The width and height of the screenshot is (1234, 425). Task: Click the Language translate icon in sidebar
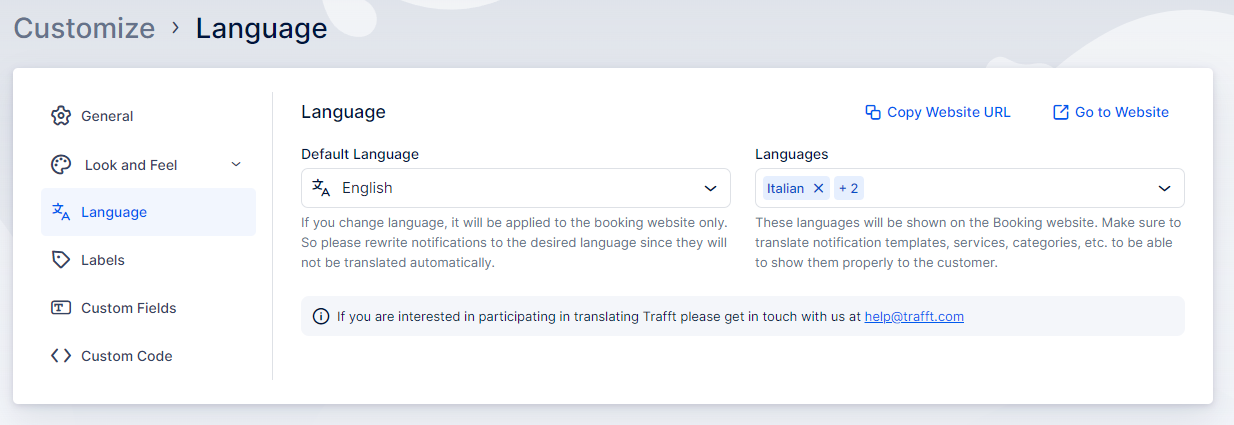click(61, 212)
